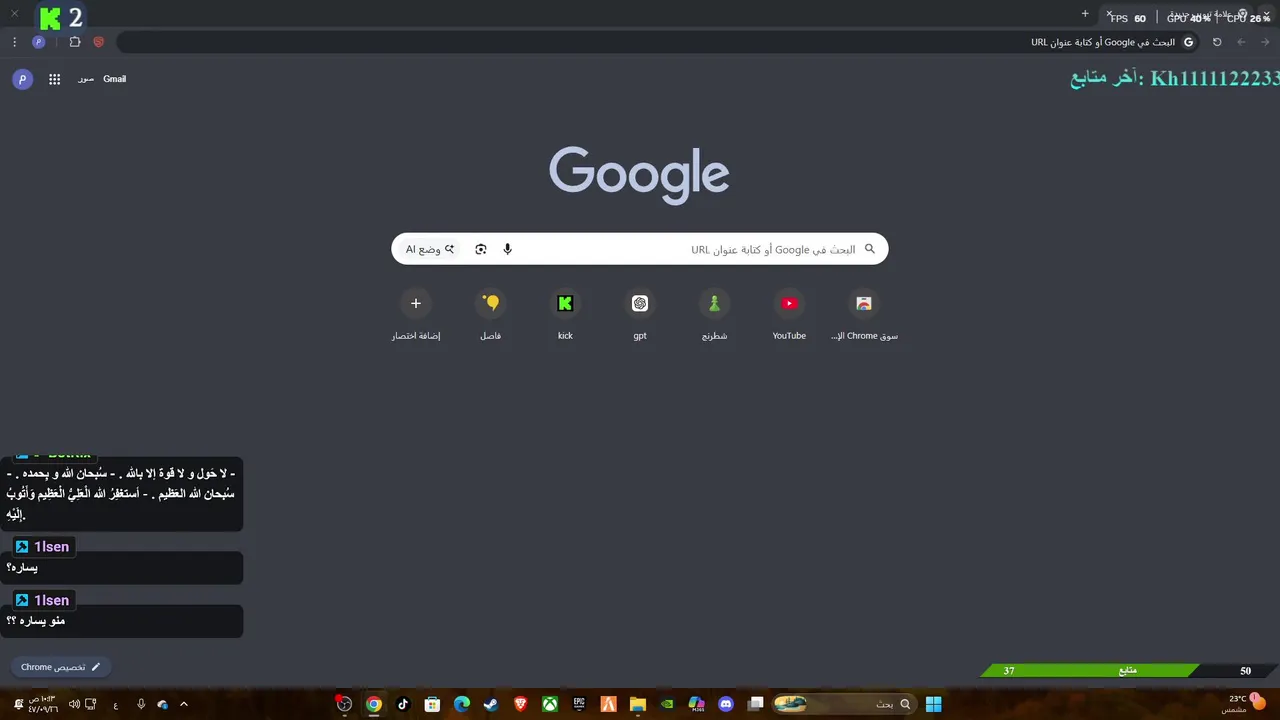Open a new browser tab

pos(1085,14)
